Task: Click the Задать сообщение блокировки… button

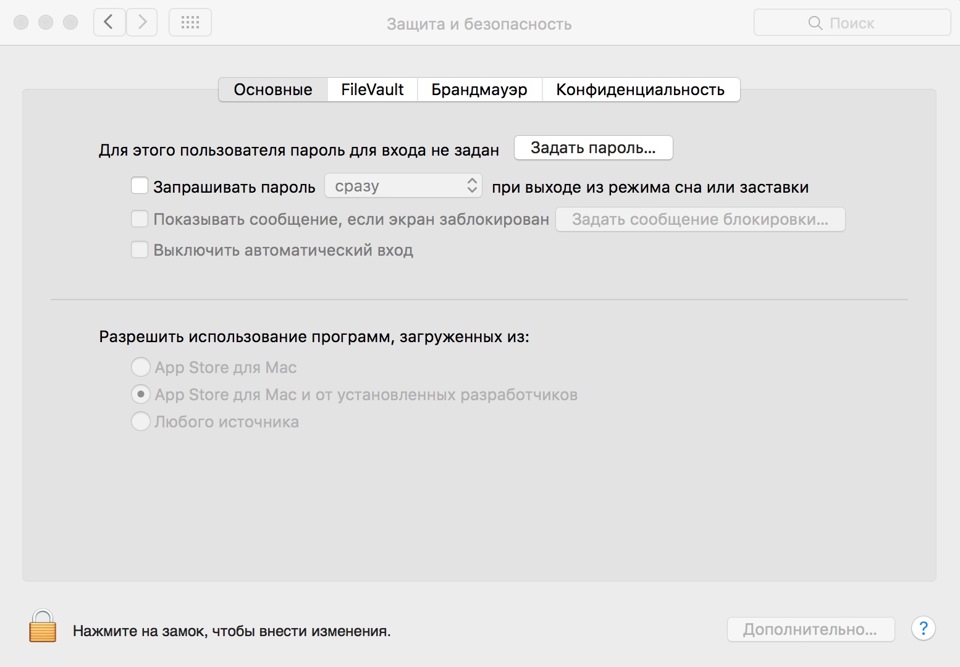Action: coord(700,219)
